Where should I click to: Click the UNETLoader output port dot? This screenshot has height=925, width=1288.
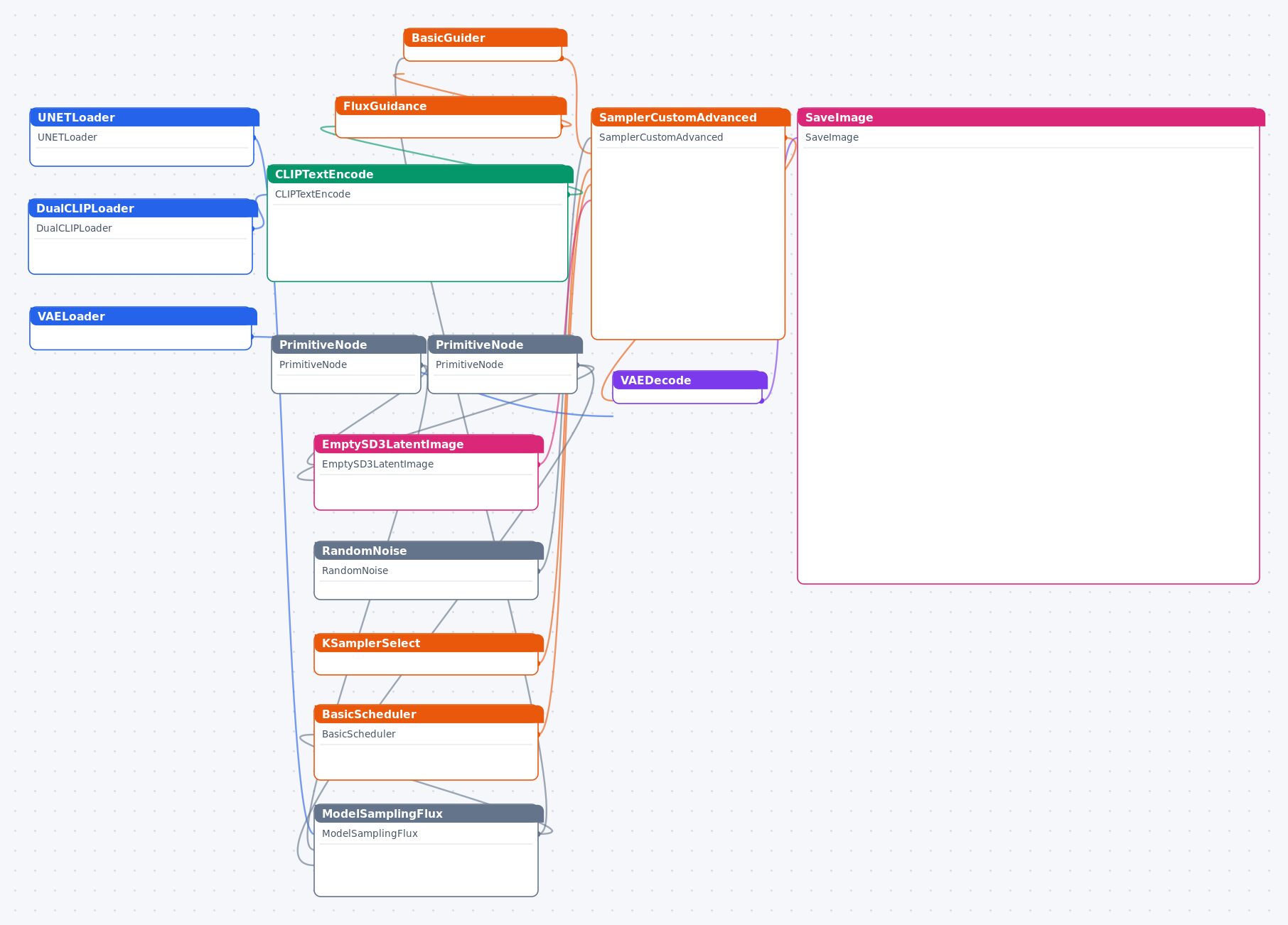(x=254, y=138)
